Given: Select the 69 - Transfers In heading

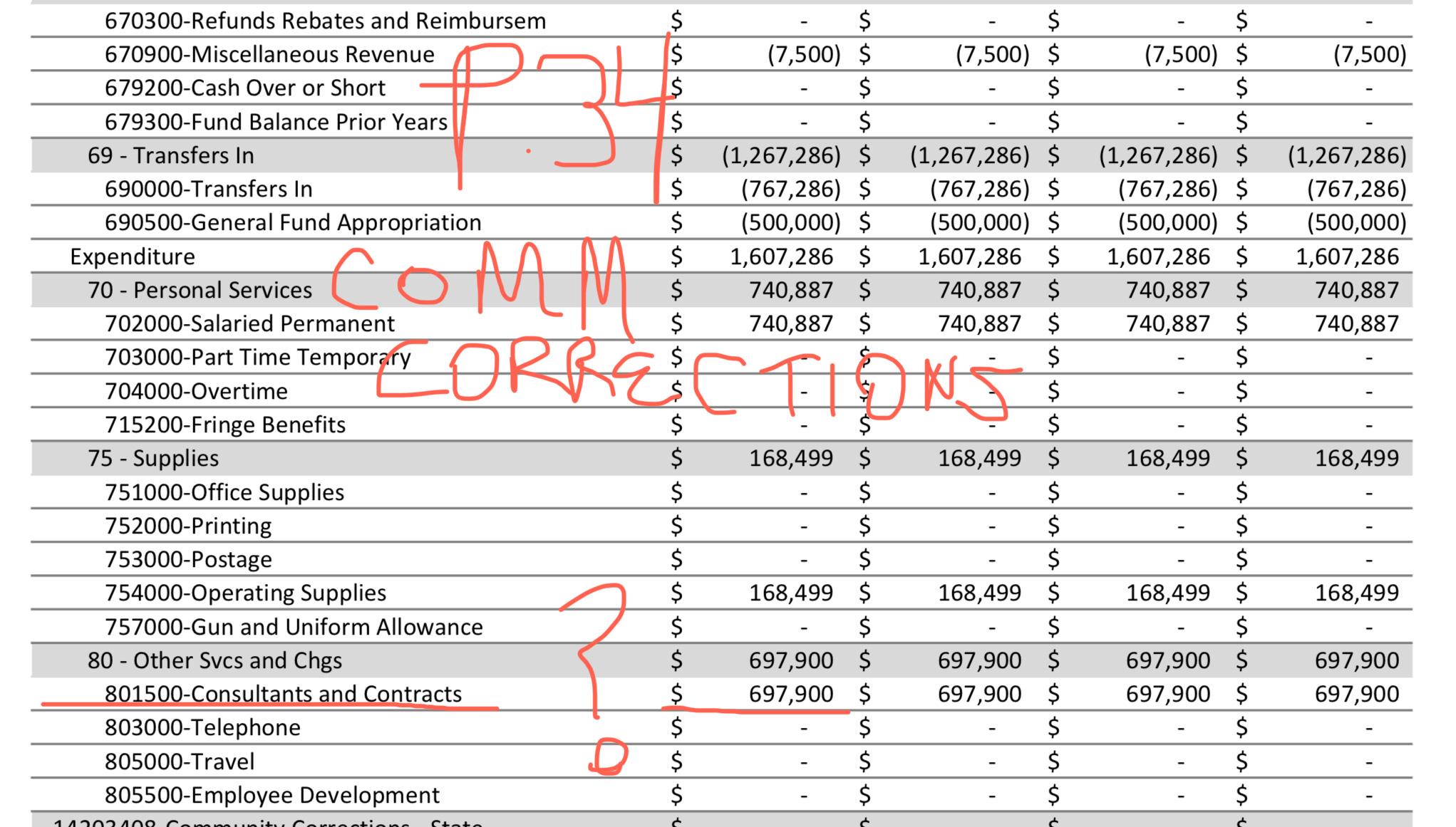Looking at the screenshot, I should pos(170,156).
